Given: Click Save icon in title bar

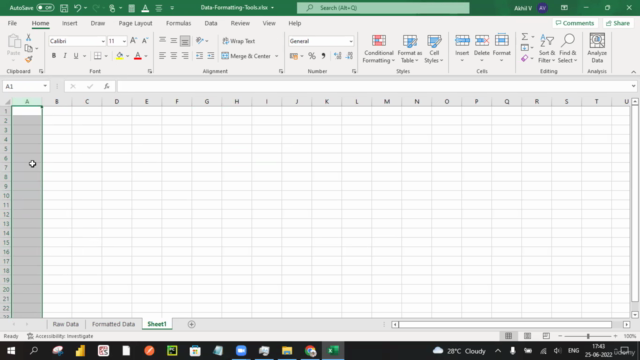Looking at the screenshot, I should pyautogui.click(x=64, y=8).
